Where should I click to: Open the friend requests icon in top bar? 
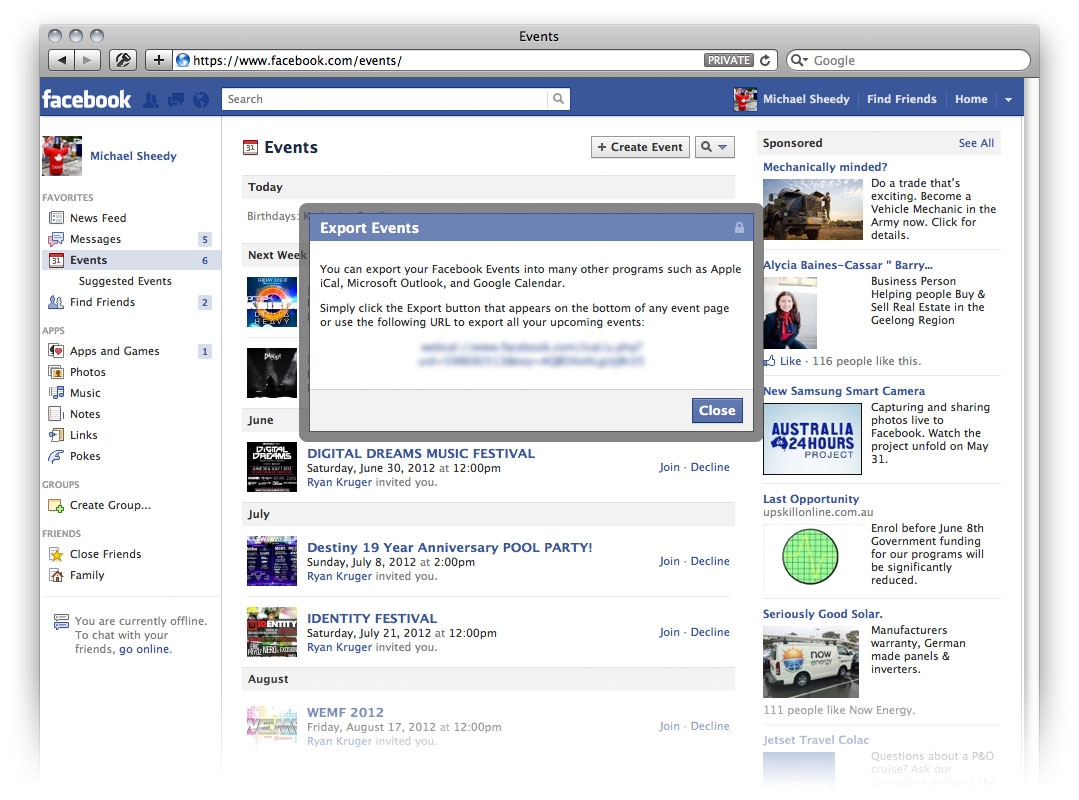(151, 100)
